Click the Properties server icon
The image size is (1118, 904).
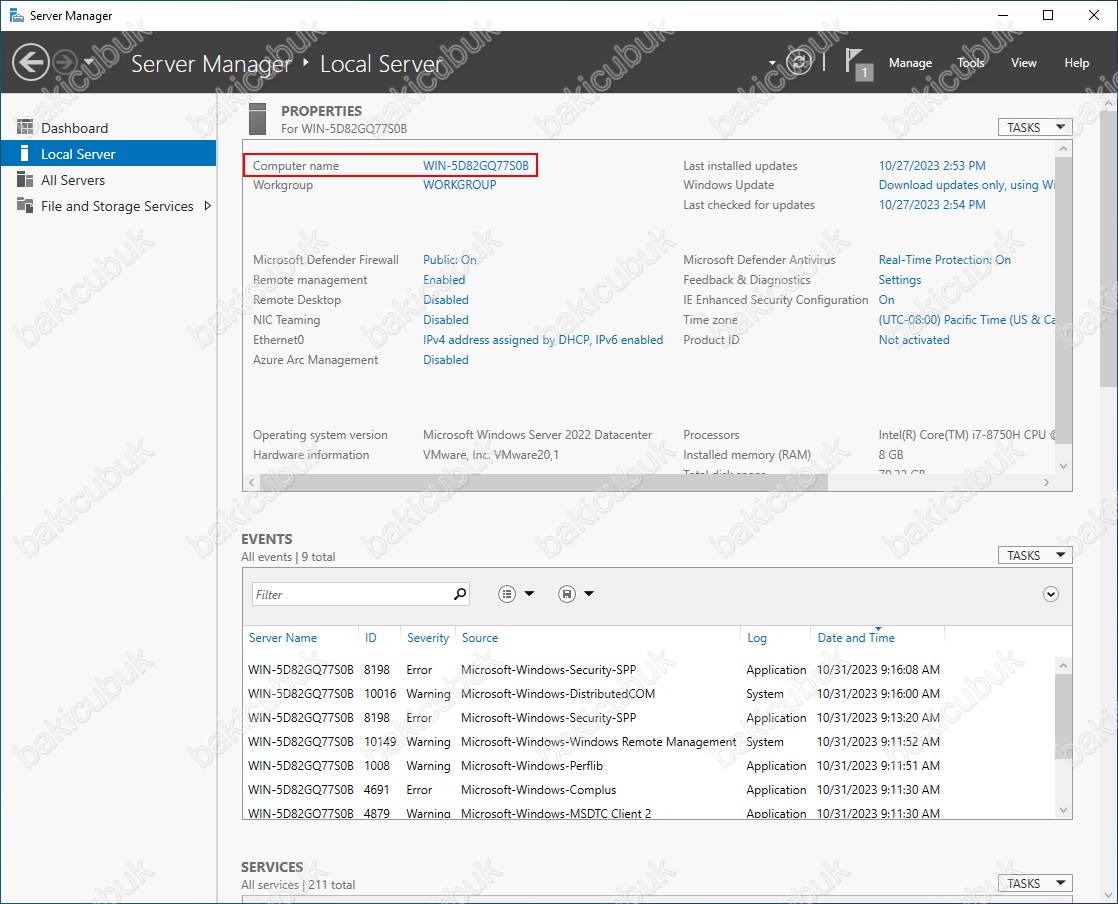point(257,118)
